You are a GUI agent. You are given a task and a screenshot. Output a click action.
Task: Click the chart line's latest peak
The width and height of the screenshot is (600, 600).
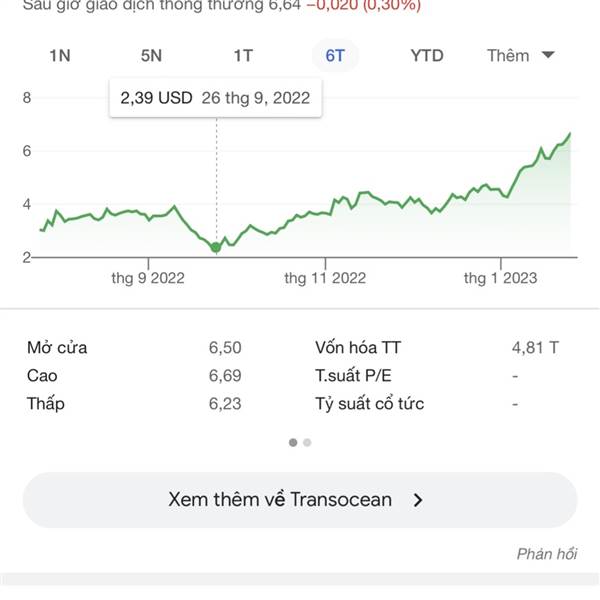(x=570, y=134)
